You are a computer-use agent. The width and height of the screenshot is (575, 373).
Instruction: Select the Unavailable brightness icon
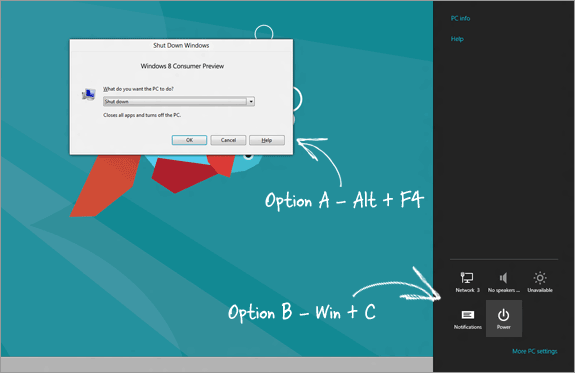540,282
